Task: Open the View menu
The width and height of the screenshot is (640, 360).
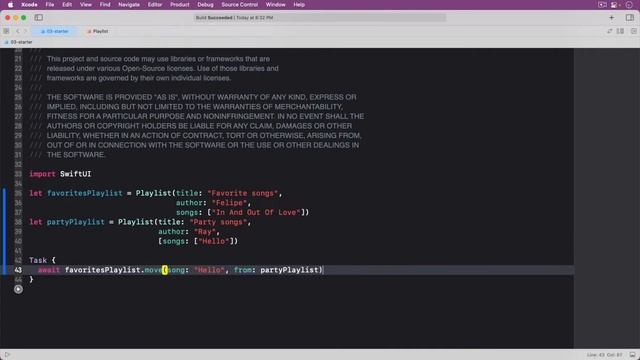Action: (86, 4)
